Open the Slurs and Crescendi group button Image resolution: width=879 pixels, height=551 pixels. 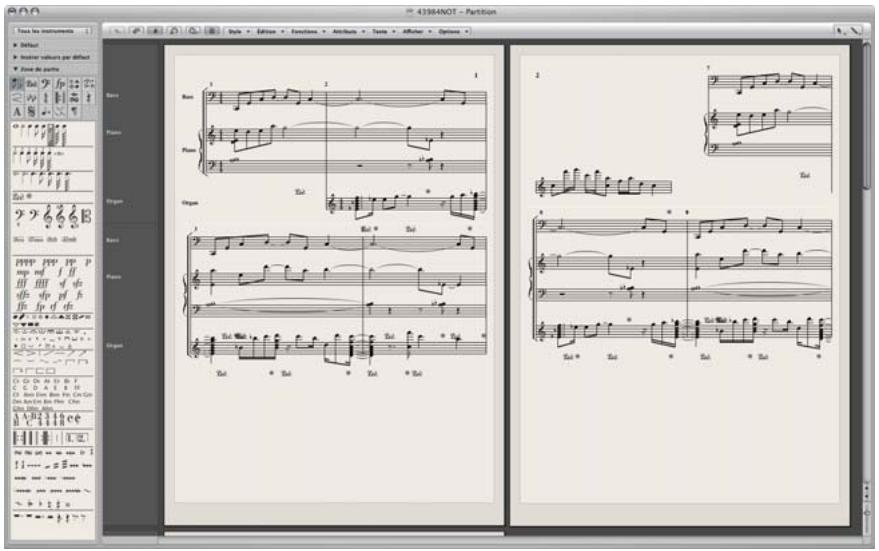pyautogui.click(x=17, y=98)
